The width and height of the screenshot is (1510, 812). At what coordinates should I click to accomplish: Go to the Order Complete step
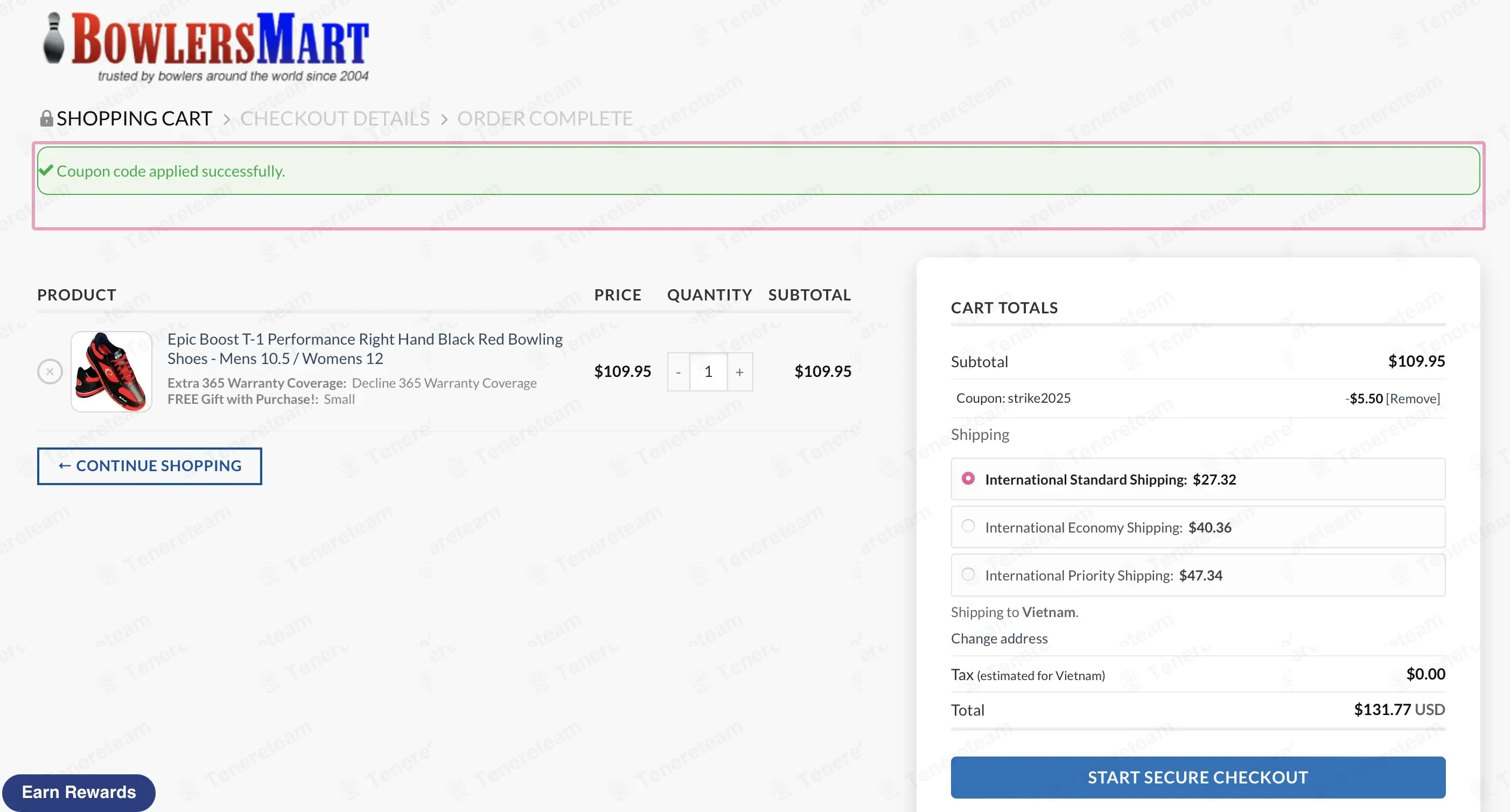pyautogui.click(x=544, y=118)
